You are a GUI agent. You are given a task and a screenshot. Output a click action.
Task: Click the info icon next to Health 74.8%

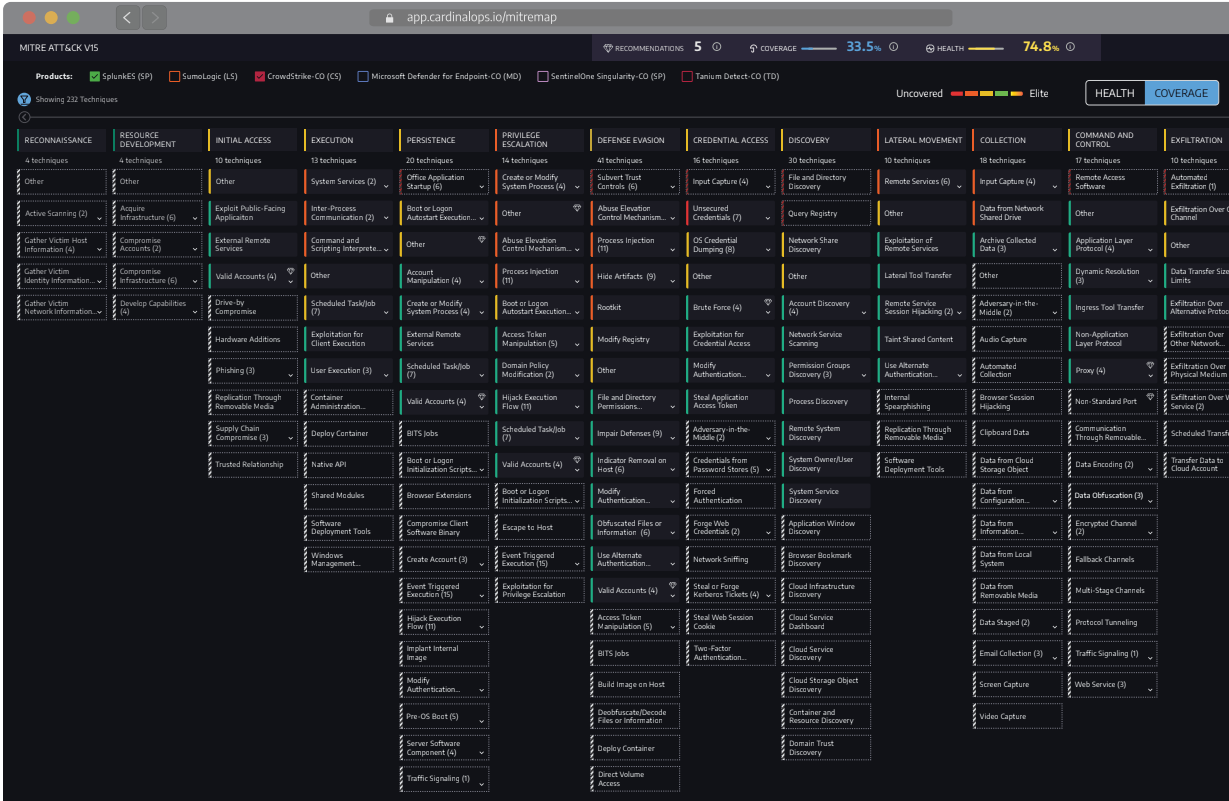[1071, 47]
